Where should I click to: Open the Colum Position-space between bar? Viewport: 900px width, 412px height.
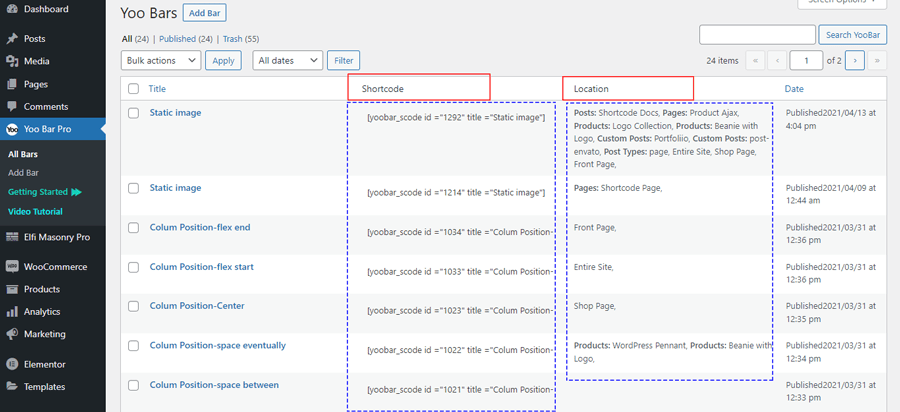coord(214,385)
